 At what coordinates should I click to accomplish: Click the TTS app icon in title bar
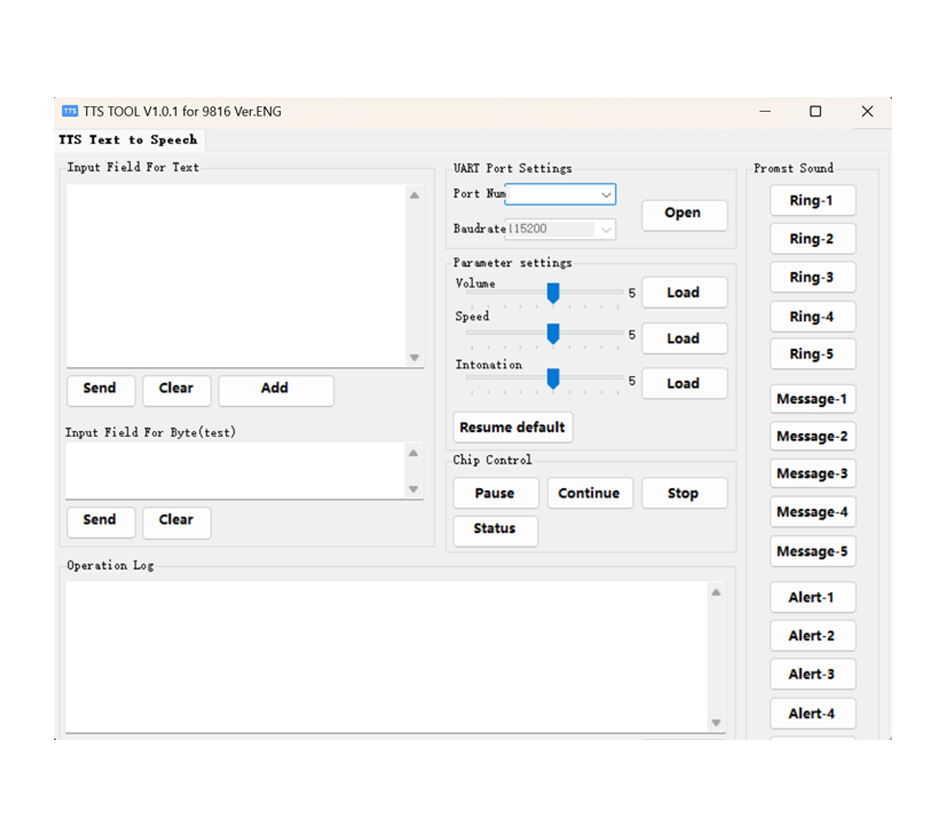[x=69, y=111]
